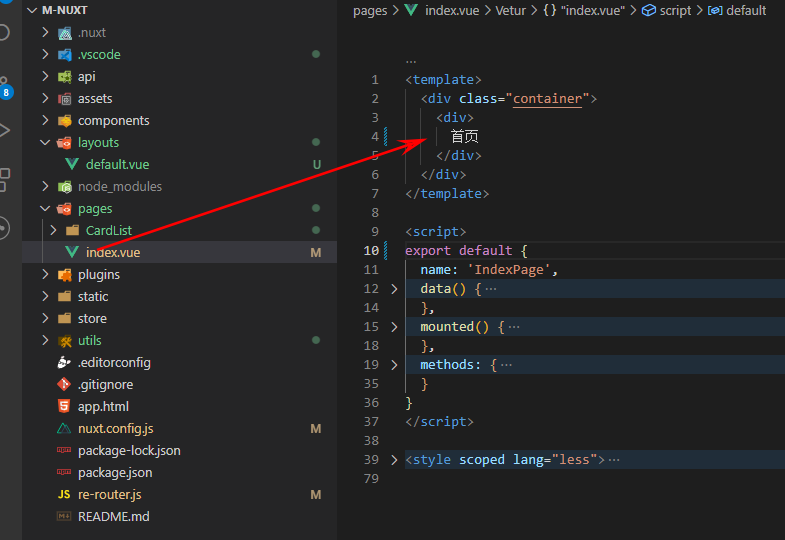The width and height of the screenshot is (785, 540).
Task: Collapse the layouts folder chevron
Action: click(x=46, y=142)
